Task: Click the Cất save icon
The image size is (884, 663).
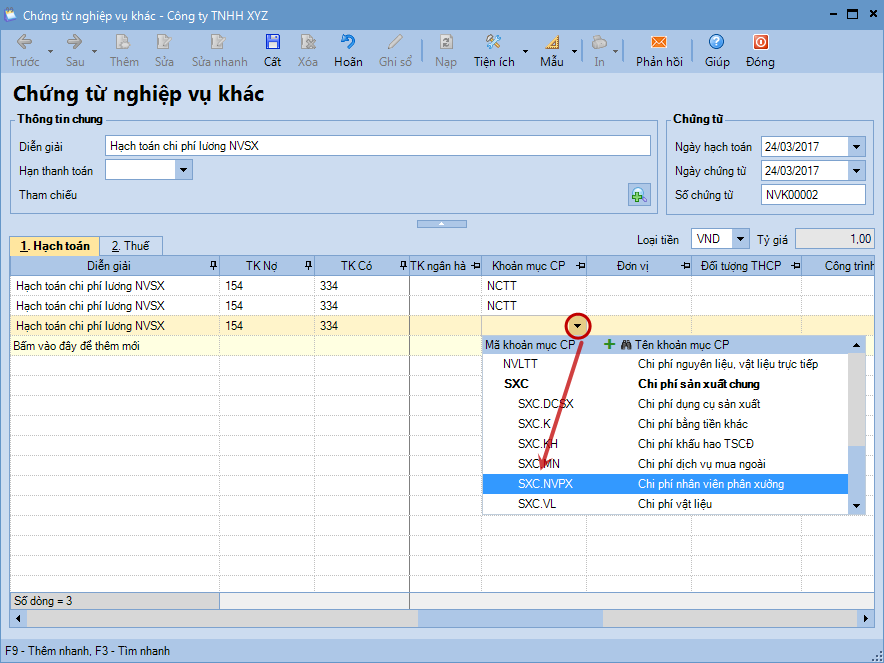Action: click(x=272, y=43)
